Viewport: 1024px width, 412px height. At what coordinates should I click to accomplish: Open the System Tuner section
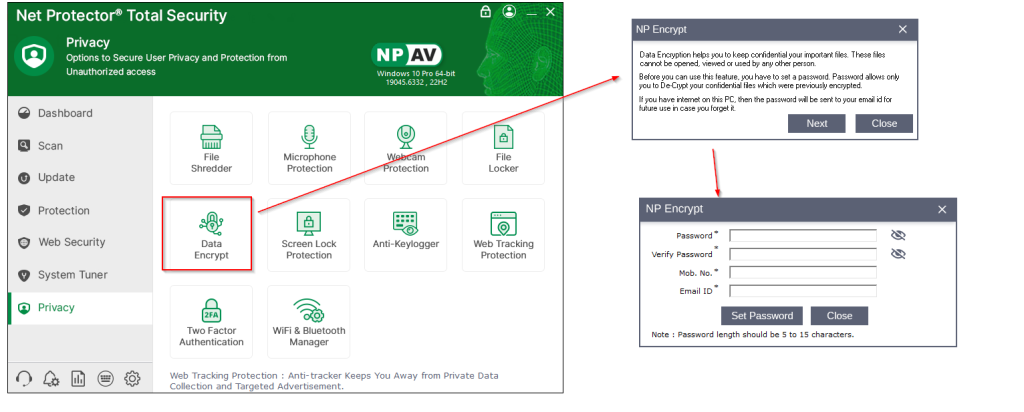(72, 275)
